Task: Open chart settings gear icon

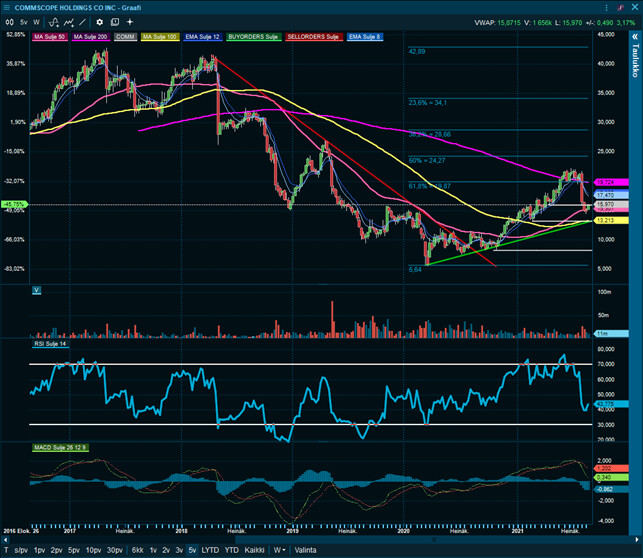Action: 100,21
